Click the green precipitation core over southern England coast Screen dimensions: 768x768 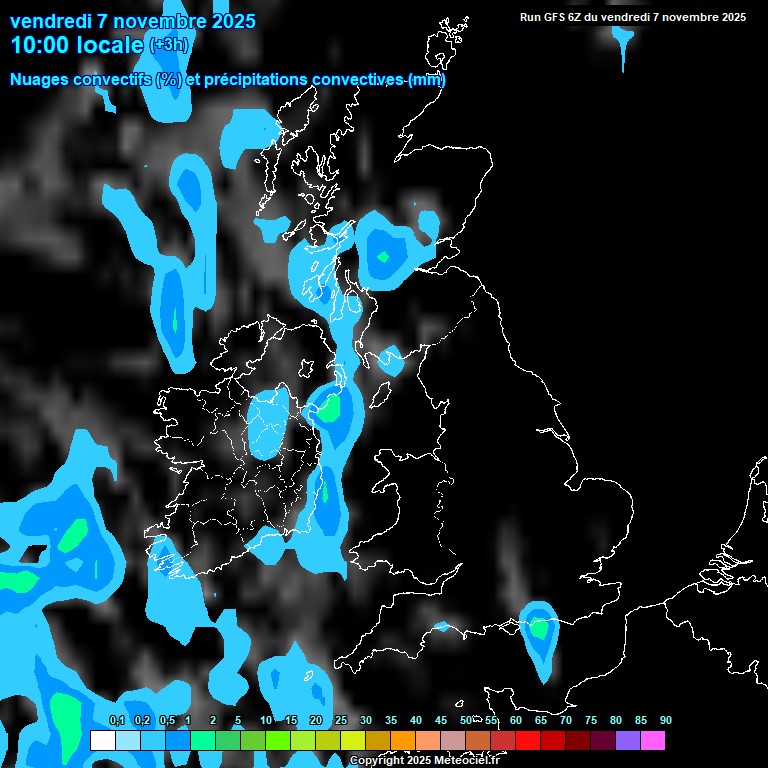[539, 629]
